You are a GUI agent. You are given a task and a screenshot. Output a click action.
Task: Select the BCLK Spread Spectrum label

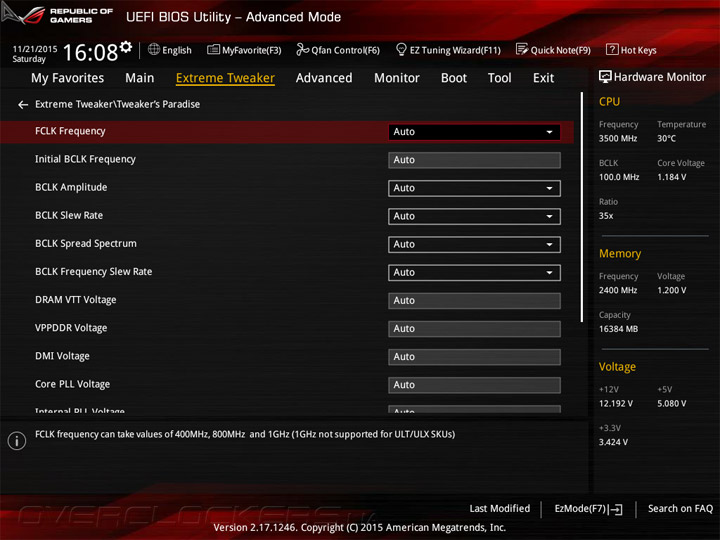click(86, 243)
